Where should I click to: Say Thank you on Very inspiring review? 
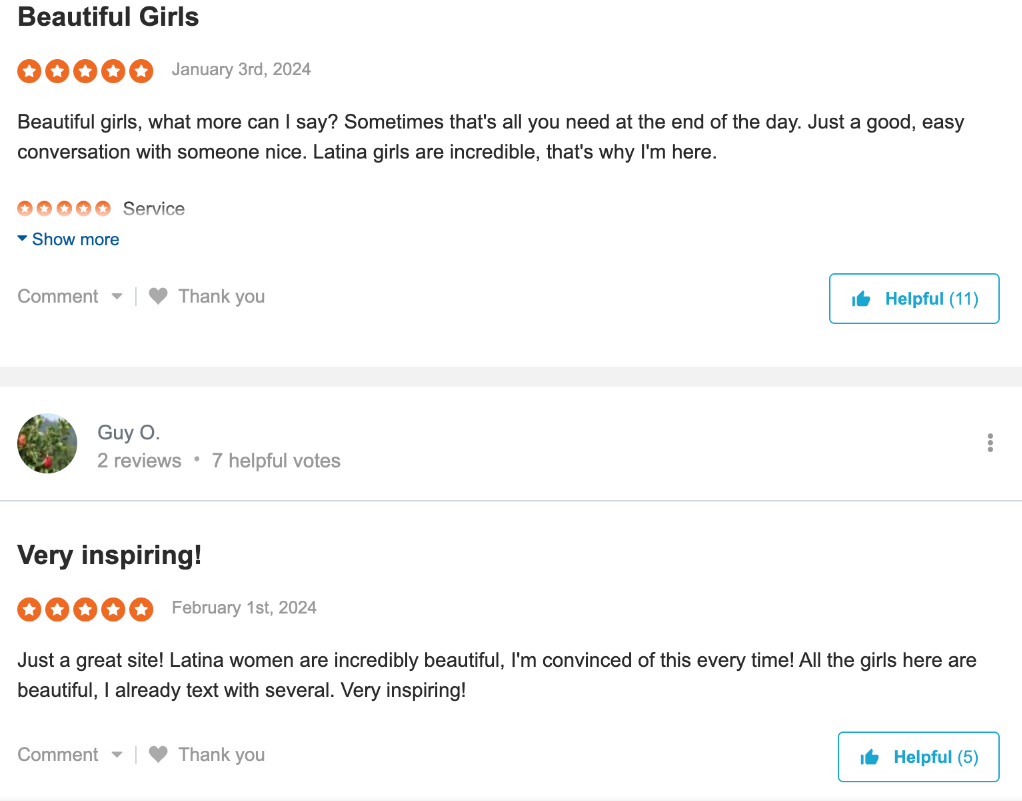point(221,754)
